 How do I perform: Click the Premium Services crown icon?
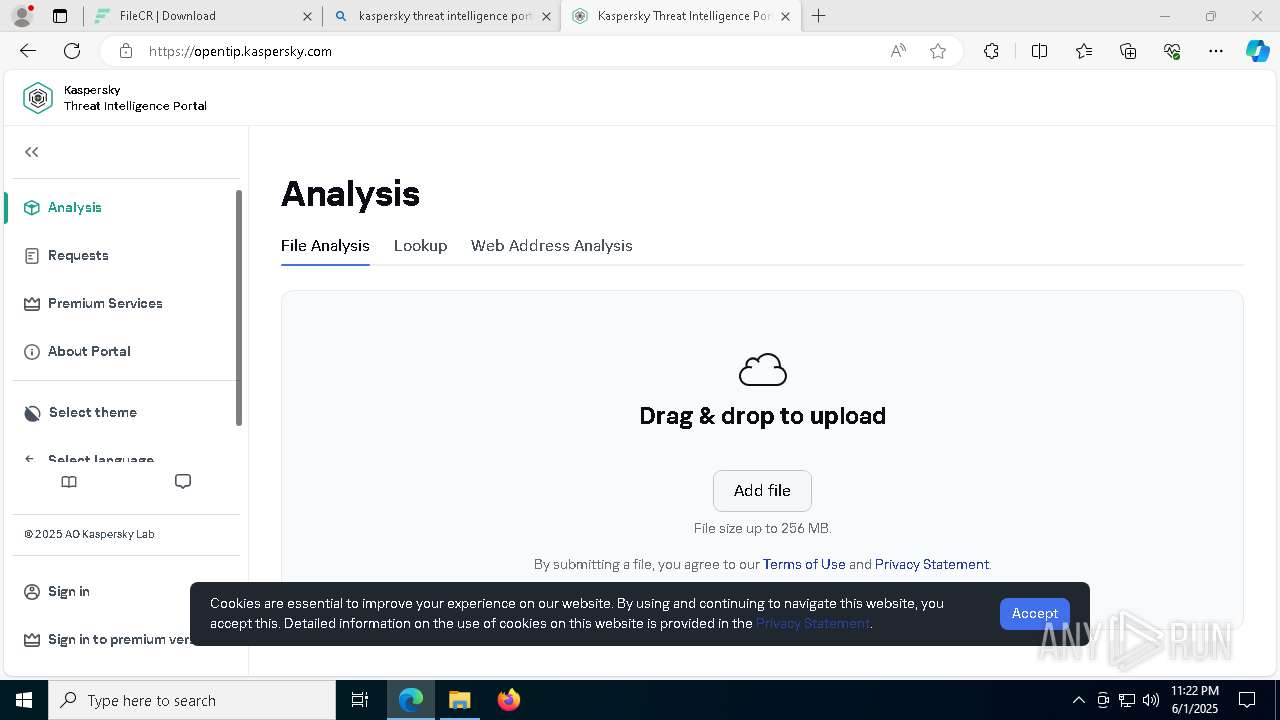32,303
